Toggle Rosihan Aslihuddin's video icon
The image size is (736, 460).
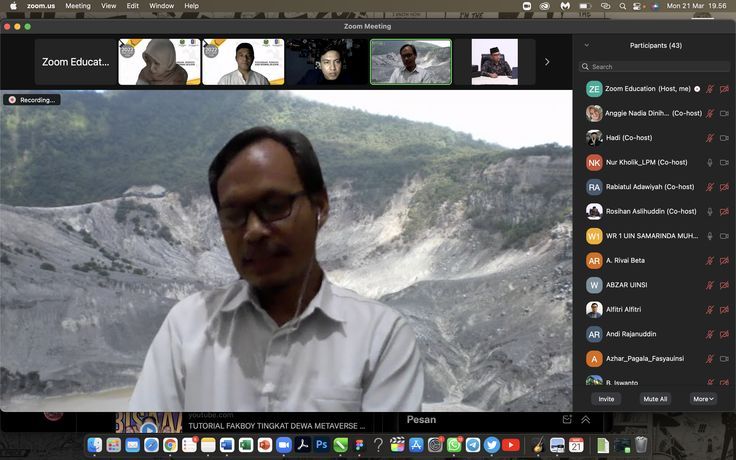[x=724, y=212]
